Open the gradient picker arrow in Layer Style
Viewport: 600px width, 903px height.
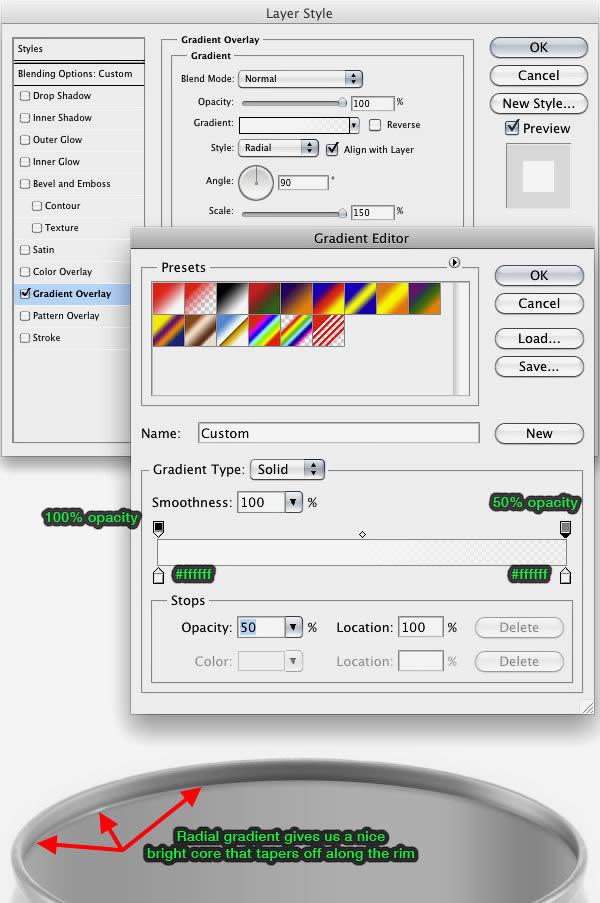coord(354,125)
